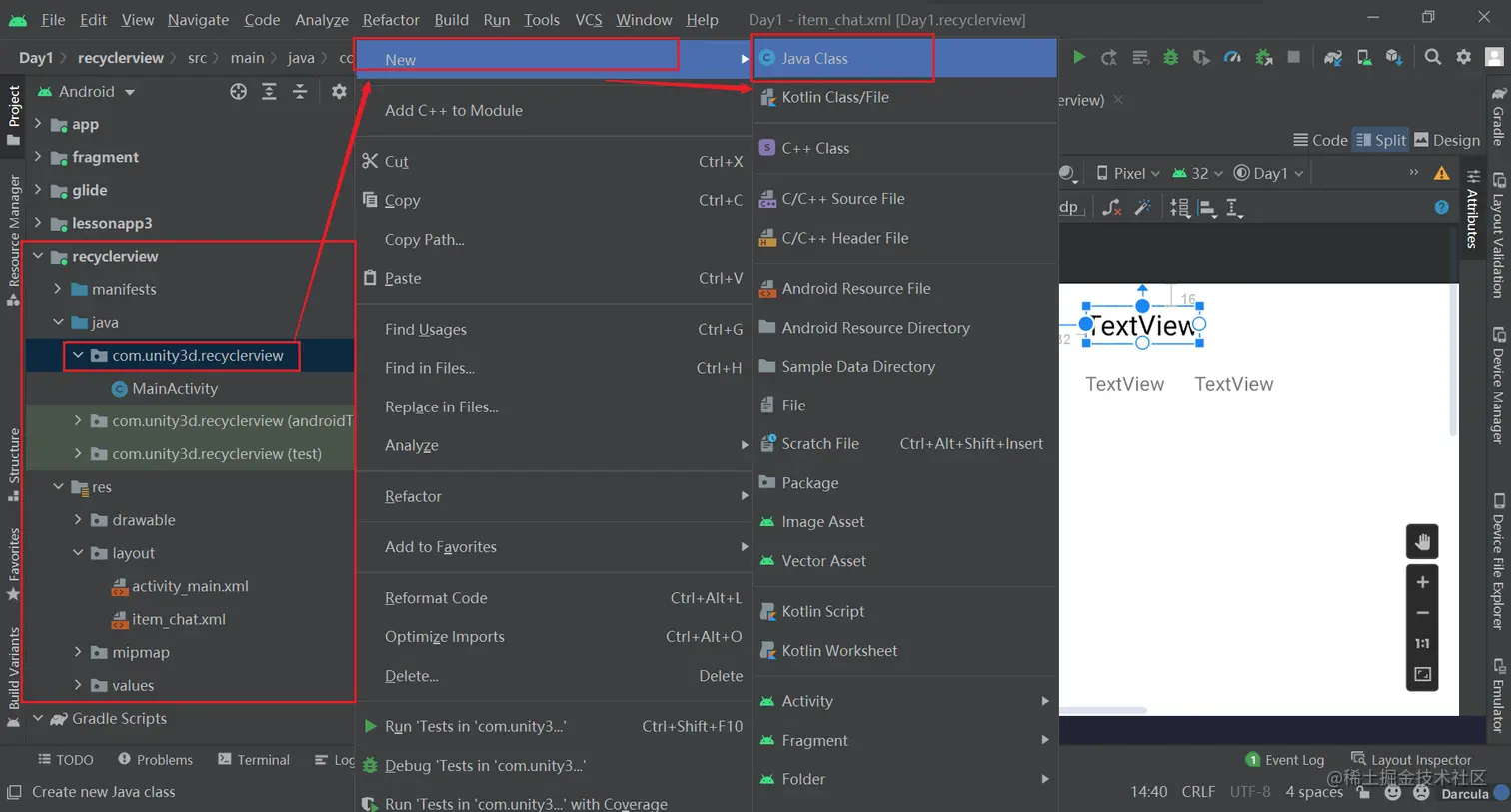Select item_chat.xml in layout folder
Image resolution: width=1511 pixels, height=812 pixels.
pyautogui.click(x=179, y=619)
